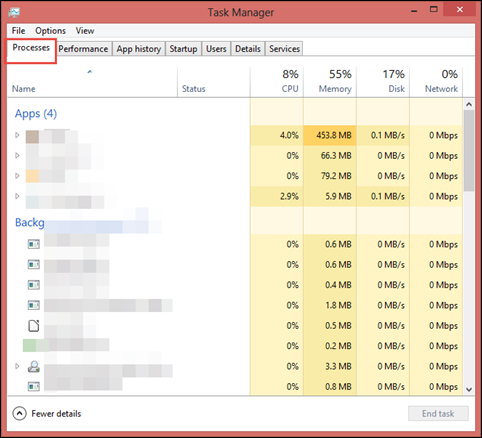
Task: Maximize the Task Manager window
Action: click(x=434, y=10)
